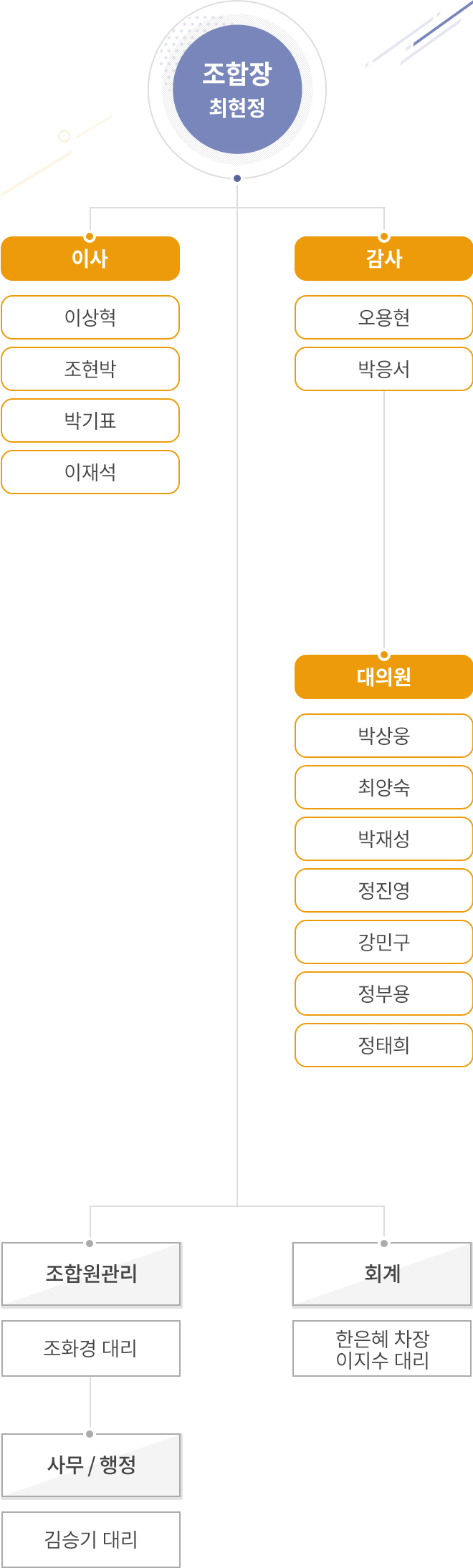Select auditor 오용현

point(384,317)
